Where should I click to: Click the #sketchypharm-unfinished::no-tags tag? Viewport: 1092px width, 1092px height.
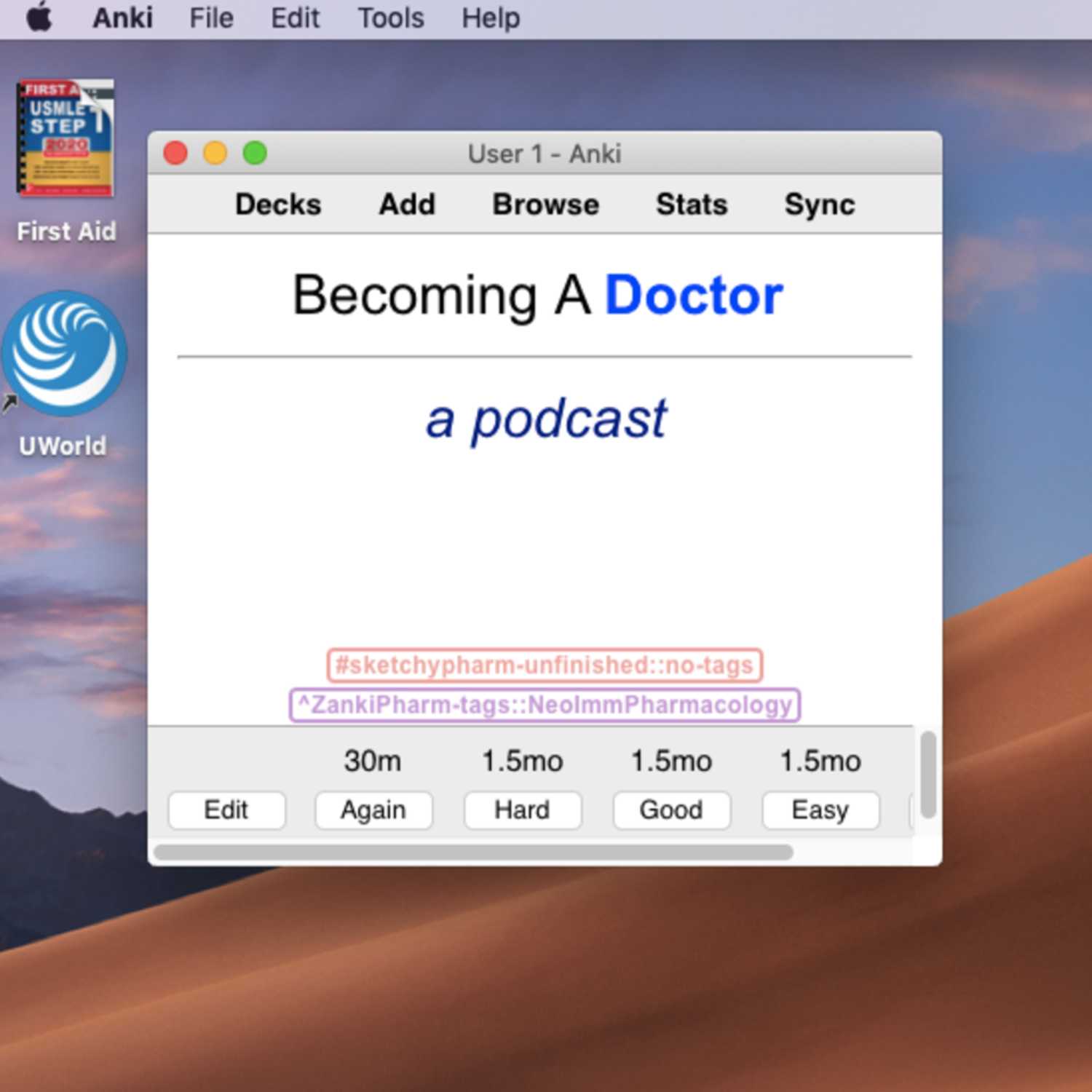pos(545,665)
